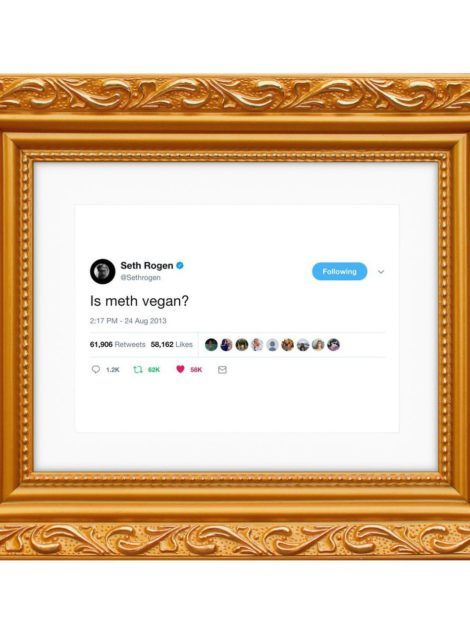Send tweet via the envelope message icon
The width and height of the screenshot is (470, 634).
click(222, 370)
